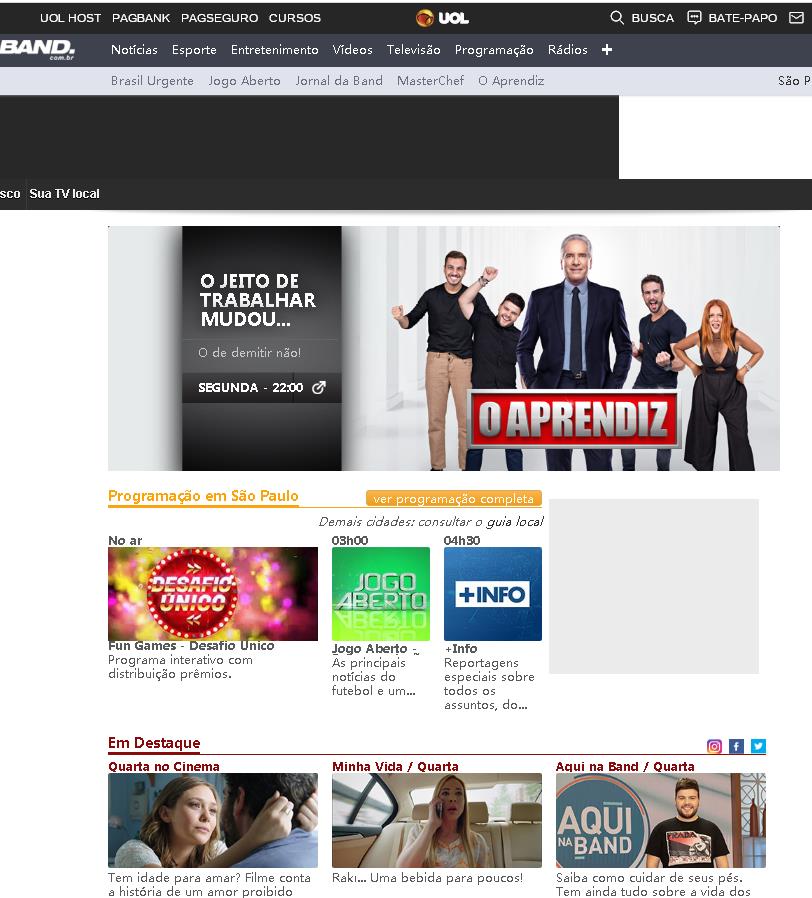This screenshot has width=812, height=898.
Task: Click the Band.com.br logo
Action: pos(37,49)
